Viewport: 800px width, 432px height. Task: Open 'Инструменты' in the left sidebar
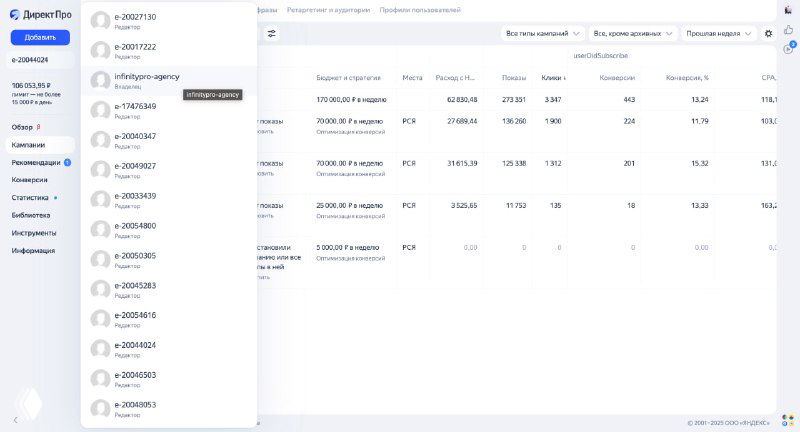tap(34, 233)
